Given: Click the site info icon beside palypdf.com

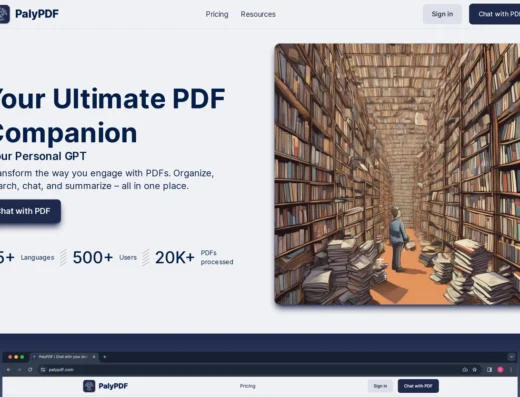Looking at the screenshot, I should (43, 370).
